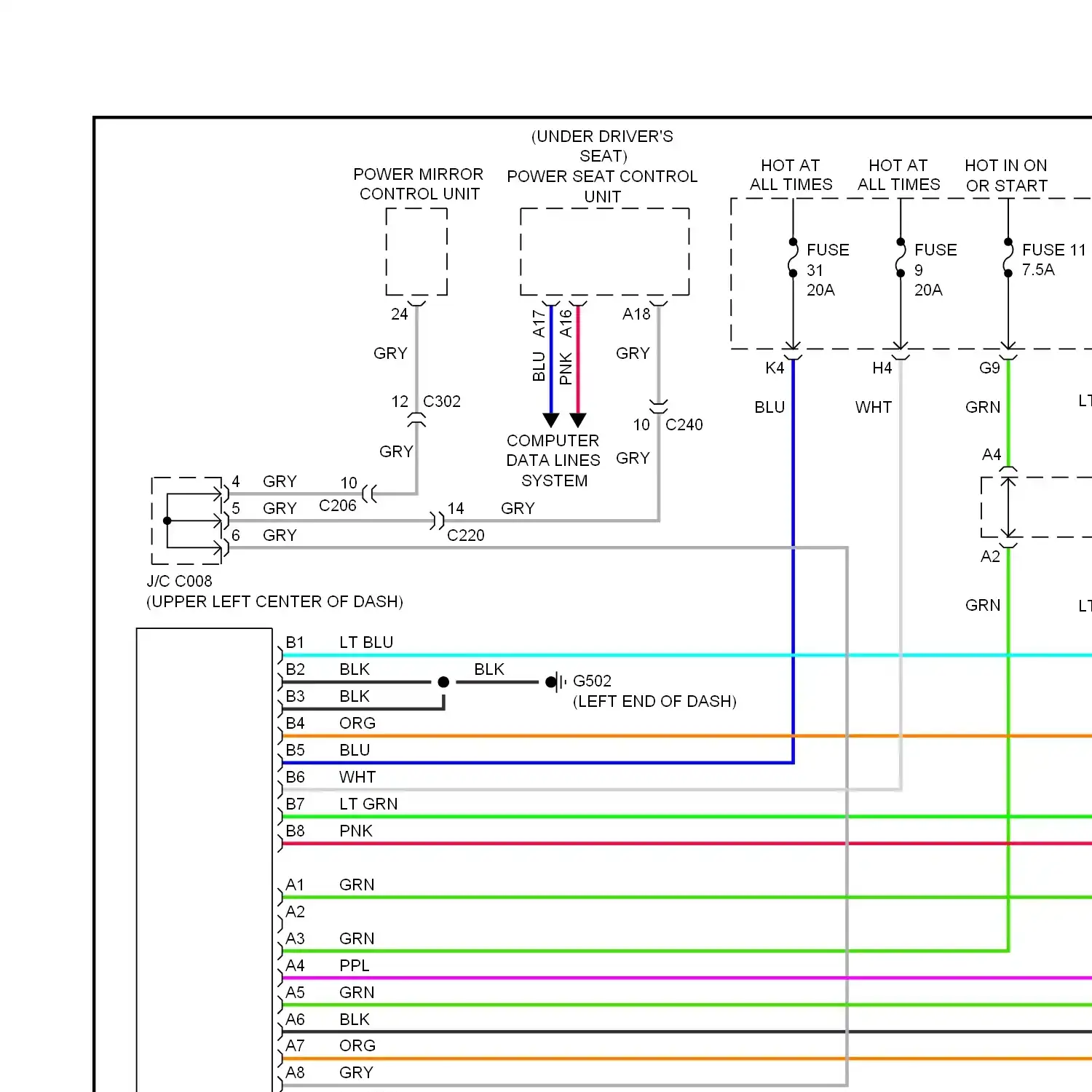Click the splice dot joining the BLK wires
This screenshot has width=1092, height=1092.
coord(443,682)
